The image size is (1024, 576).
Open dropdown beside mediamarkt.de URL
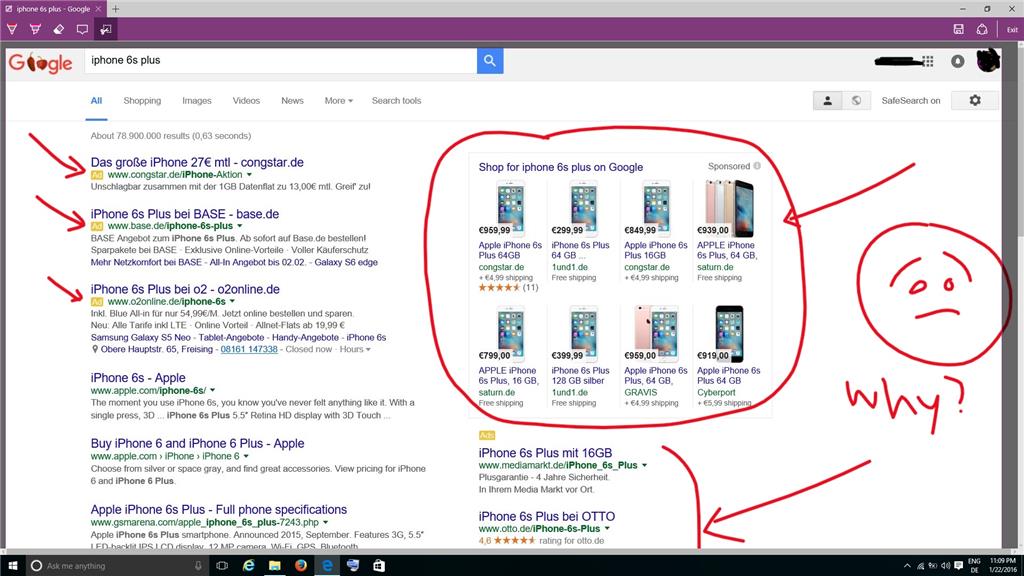644,466
